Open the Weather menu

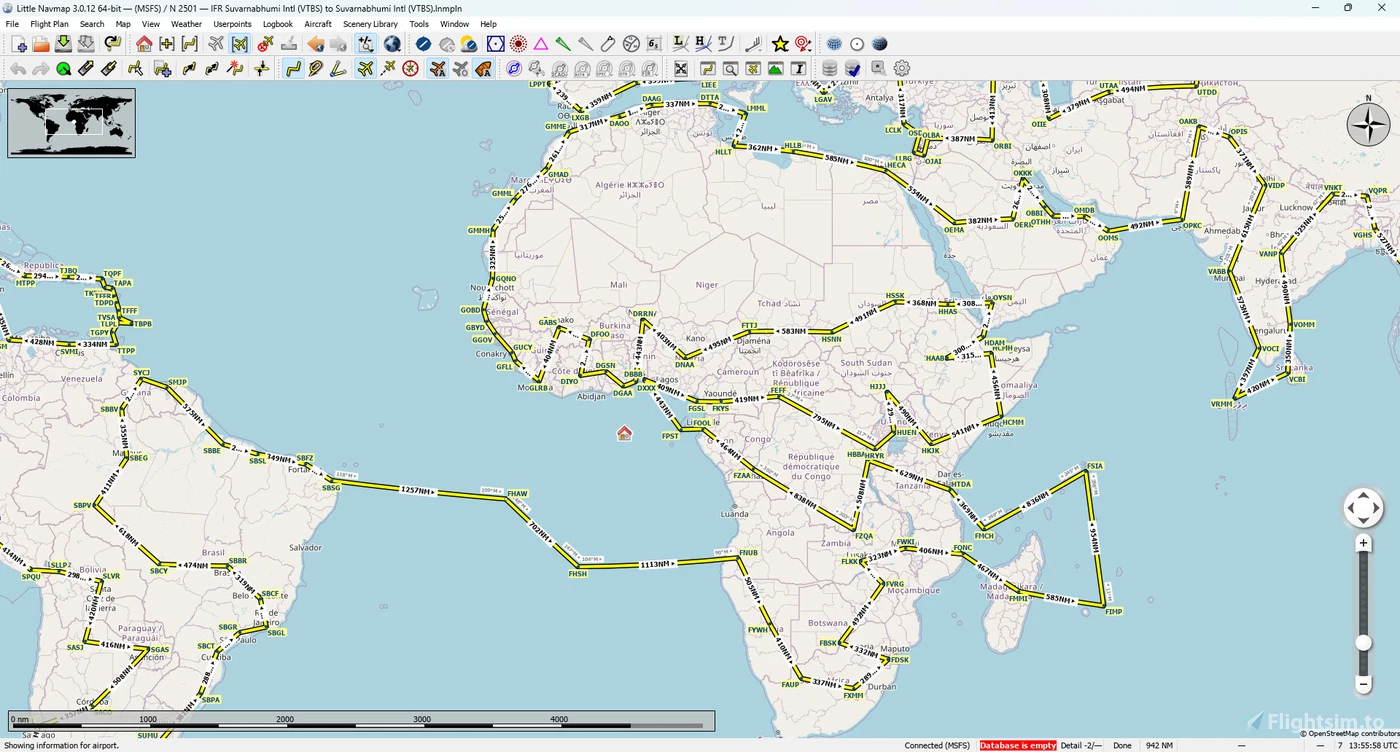(x=186, y=24)
